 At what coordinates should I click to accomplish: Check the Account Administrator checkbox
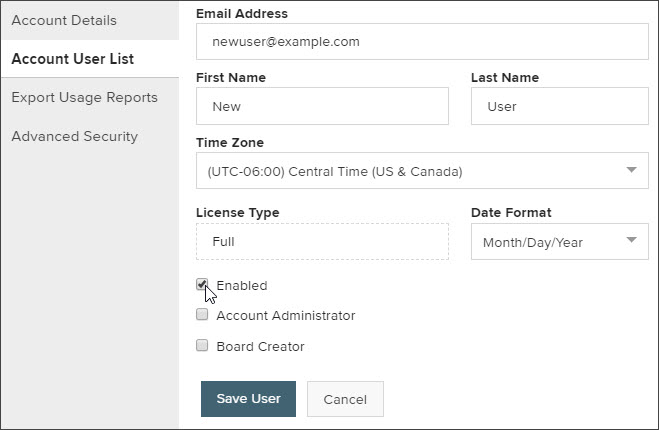(x=202, y=314)
